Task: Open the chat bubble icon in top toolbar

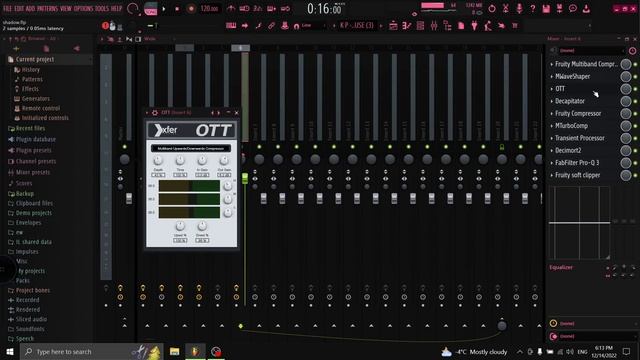Action: tap(573, 8)
